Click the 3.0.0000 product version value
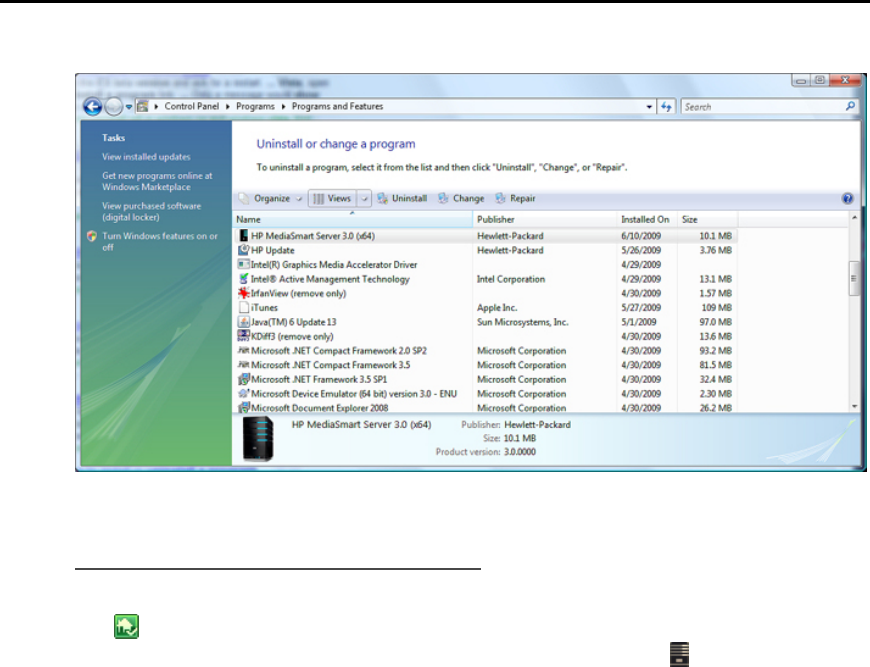 [519, 452]
